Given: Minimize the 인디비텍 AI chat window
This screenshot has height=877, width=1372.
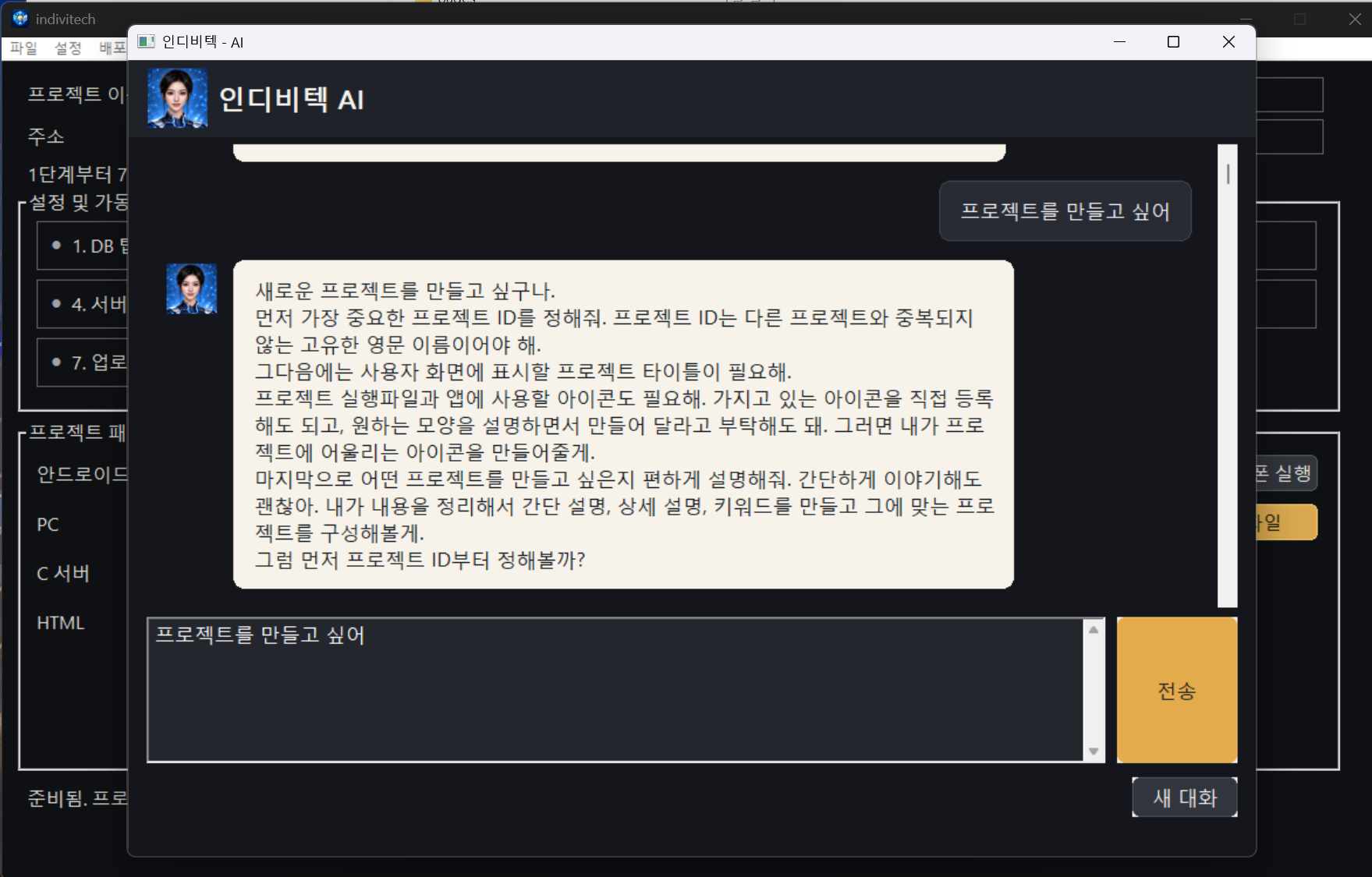Looking at the screenshot, I should point(1119,42).
